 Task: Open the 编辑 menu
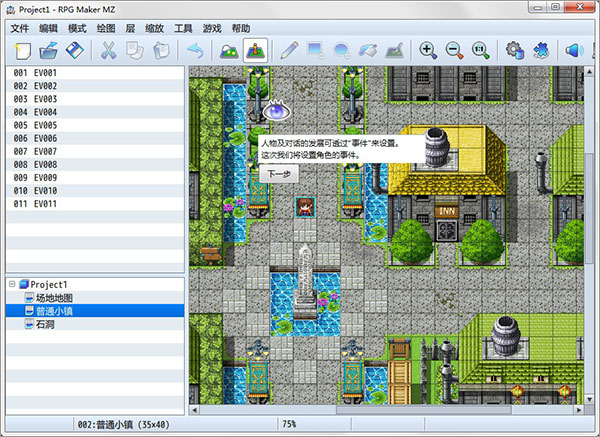48,28
